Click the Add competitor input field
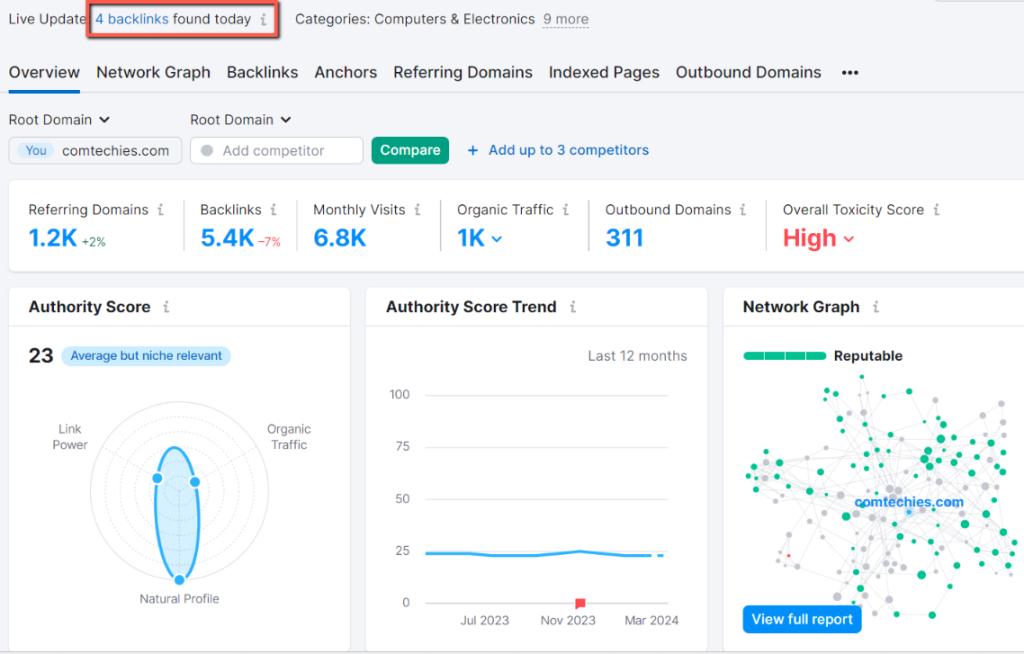Image resolution: width=1024 pixels, height=654 pixels. pyautogui.click(x=276, y=150)
